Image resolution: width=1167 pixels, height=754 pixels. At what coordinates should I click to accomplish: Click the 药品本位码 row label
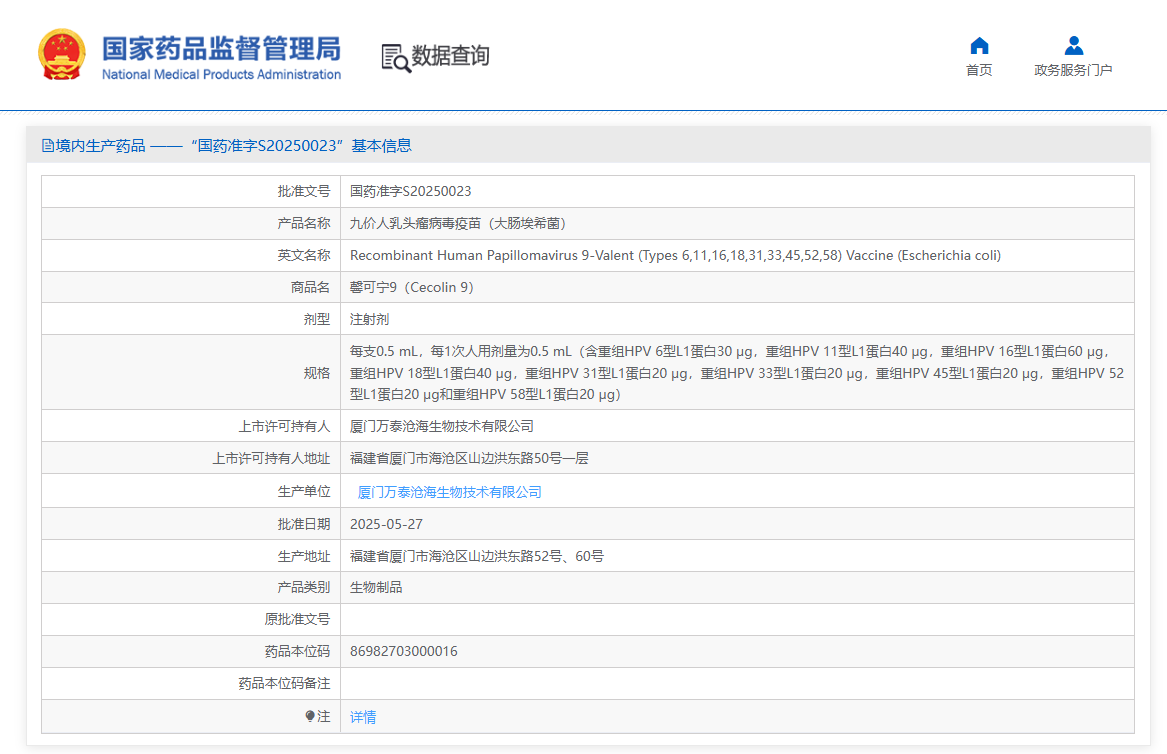click(297, 651)
